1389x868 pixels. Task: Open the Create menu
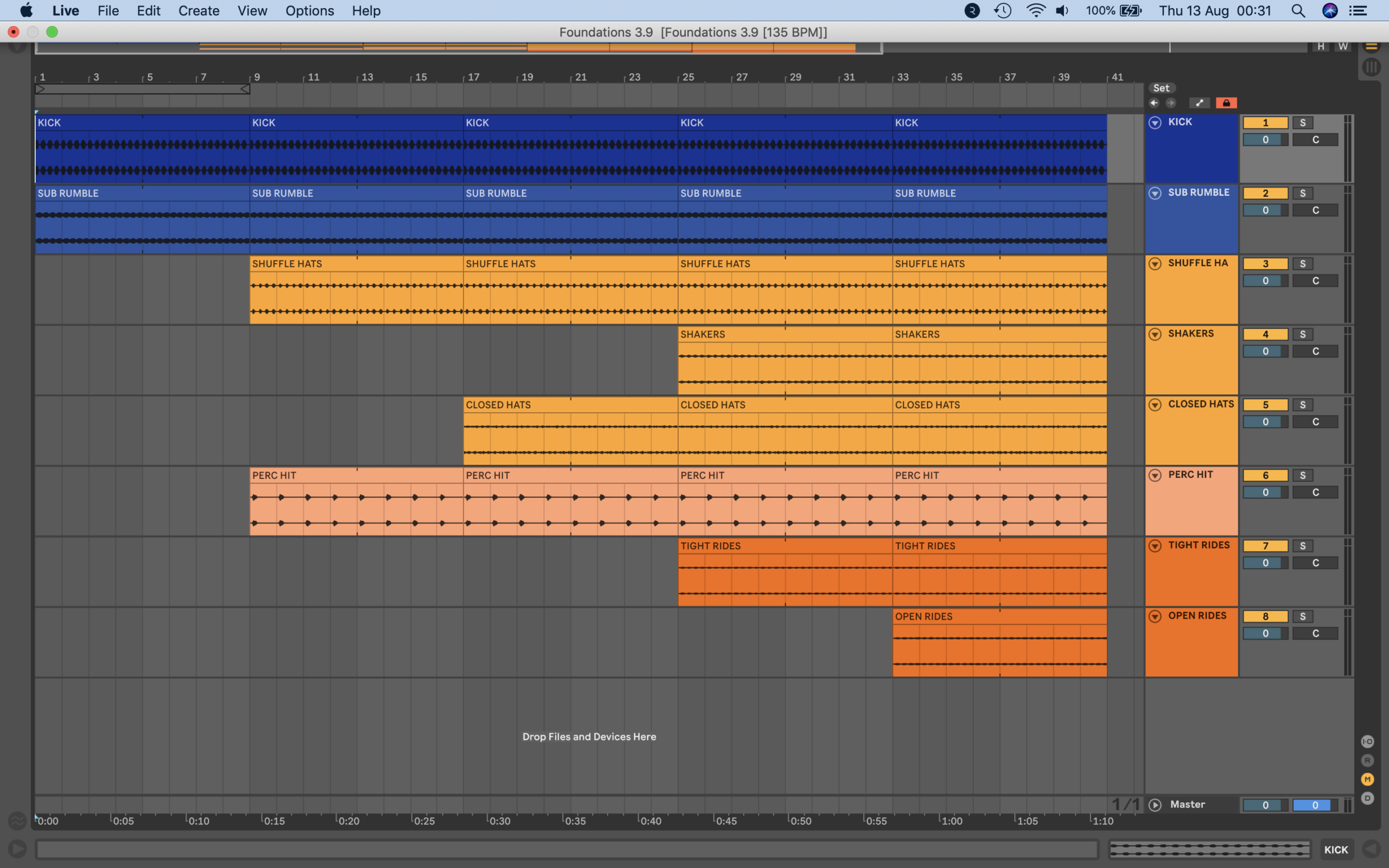click(x=199, y=11)
